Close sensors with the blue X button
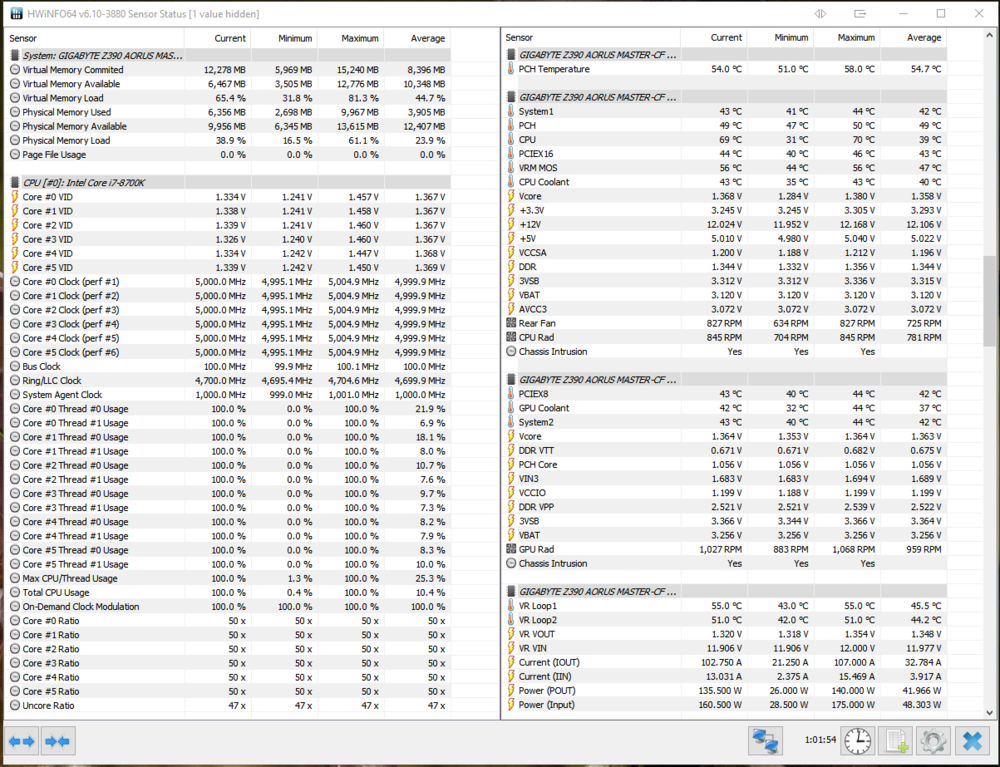Viewport: 1000px width, 767px height. [971, 740]
